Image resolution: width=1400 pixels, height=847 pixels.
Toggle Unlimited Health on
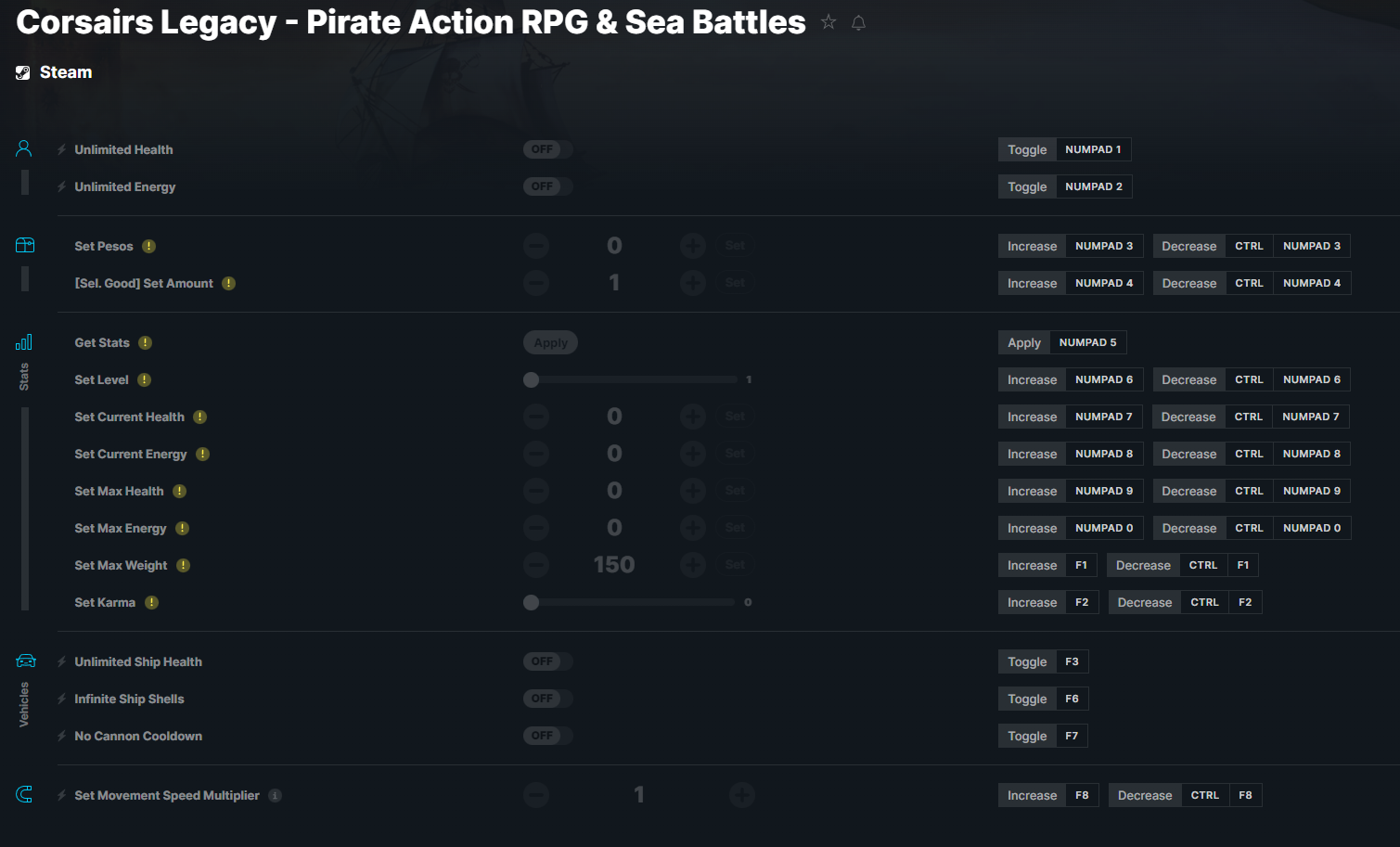tap(547, 149)
